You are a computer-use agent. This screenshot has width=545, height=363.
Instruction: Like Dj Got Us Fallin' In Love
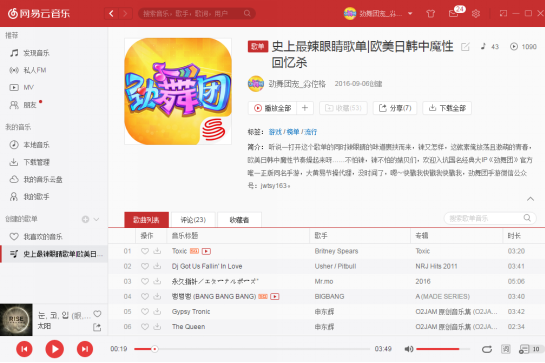click(x=145, y=266)
